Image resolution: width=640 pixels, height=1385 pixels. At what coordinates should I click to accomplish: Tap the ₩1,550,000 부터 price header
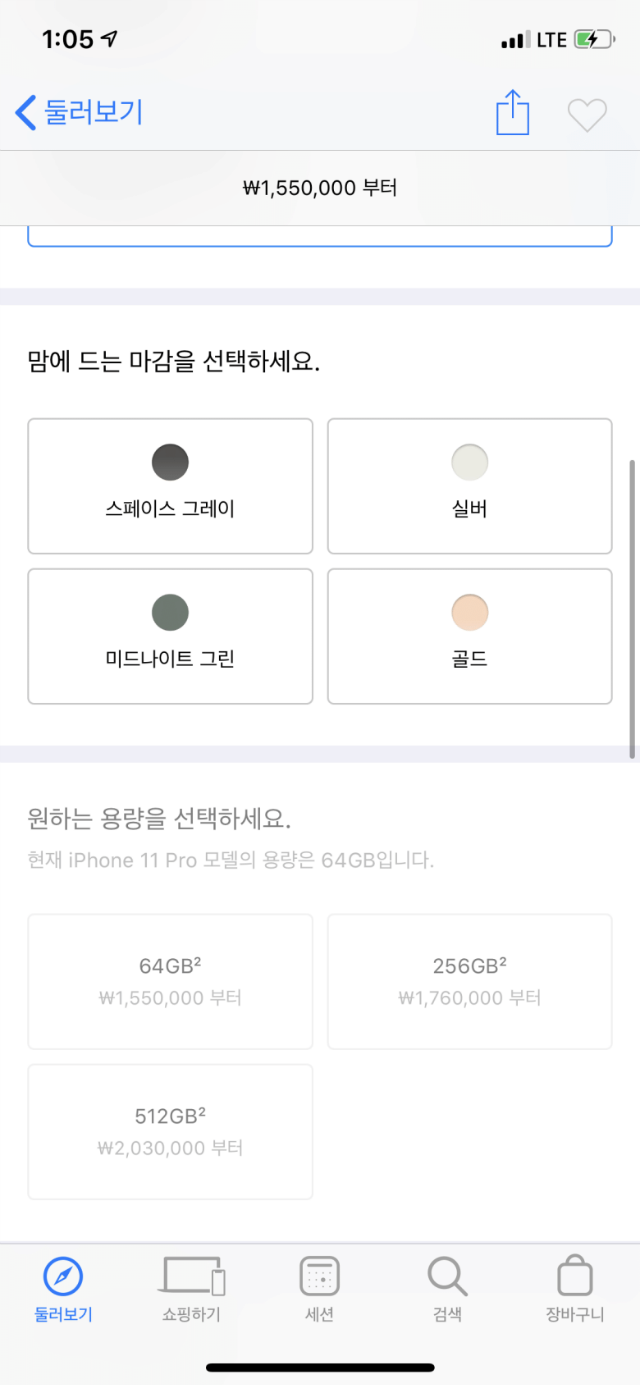pos(320,187)
